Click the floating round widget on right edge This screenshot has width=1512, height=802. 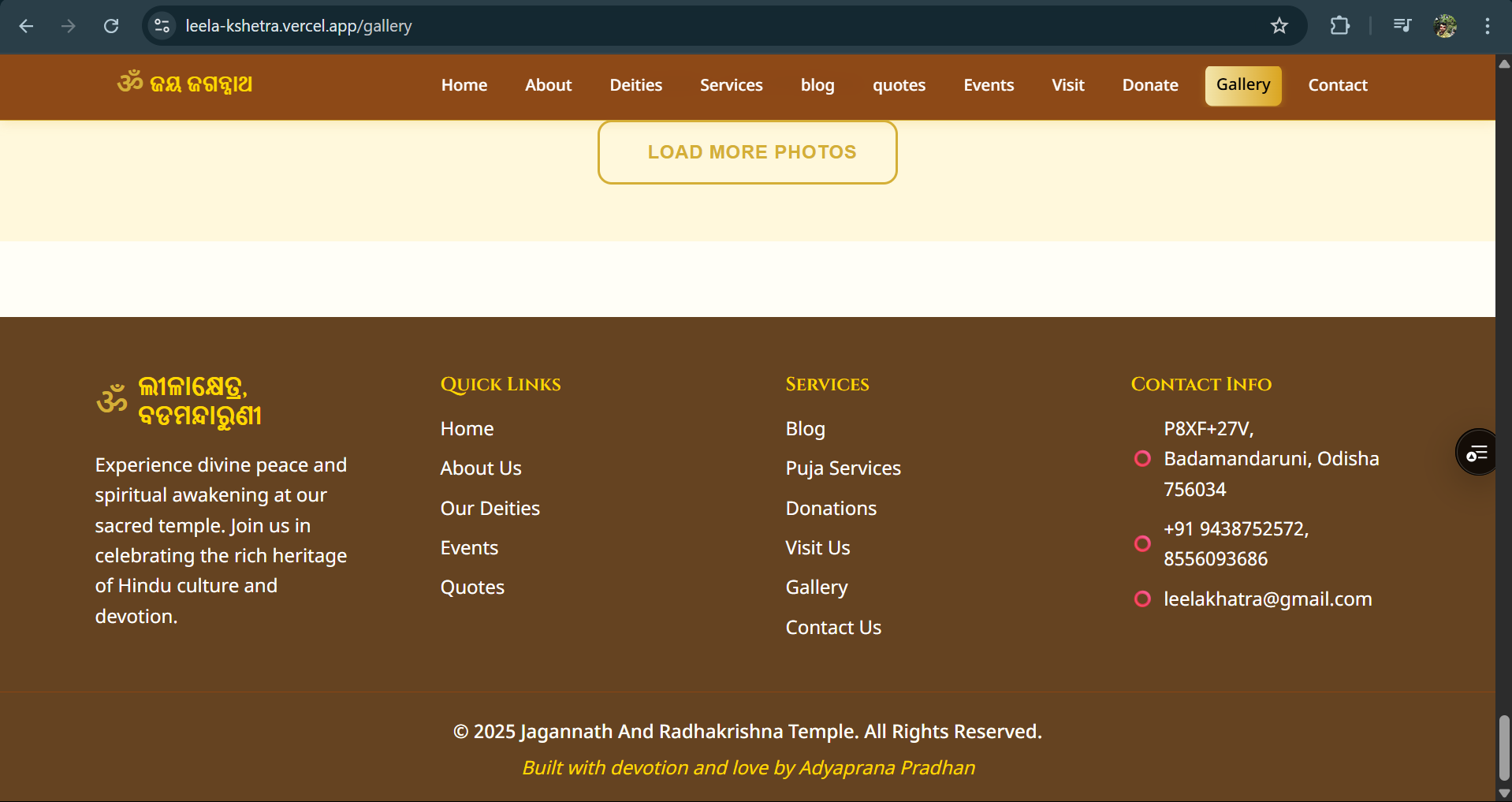tap(1476, 453)
